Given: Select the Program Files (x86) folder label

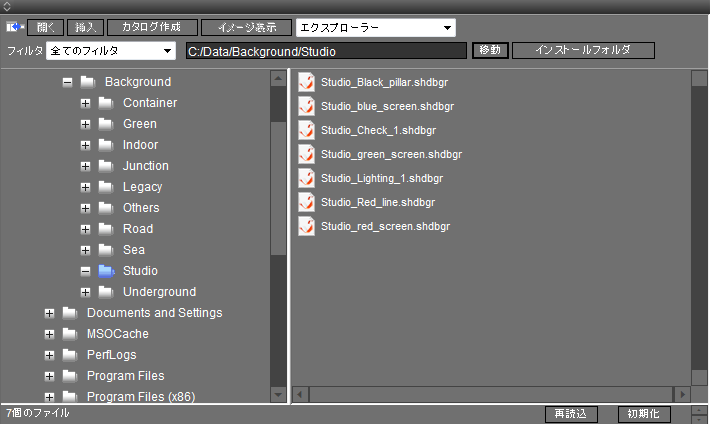Looking at the screenshot, I should click(141, 397).
